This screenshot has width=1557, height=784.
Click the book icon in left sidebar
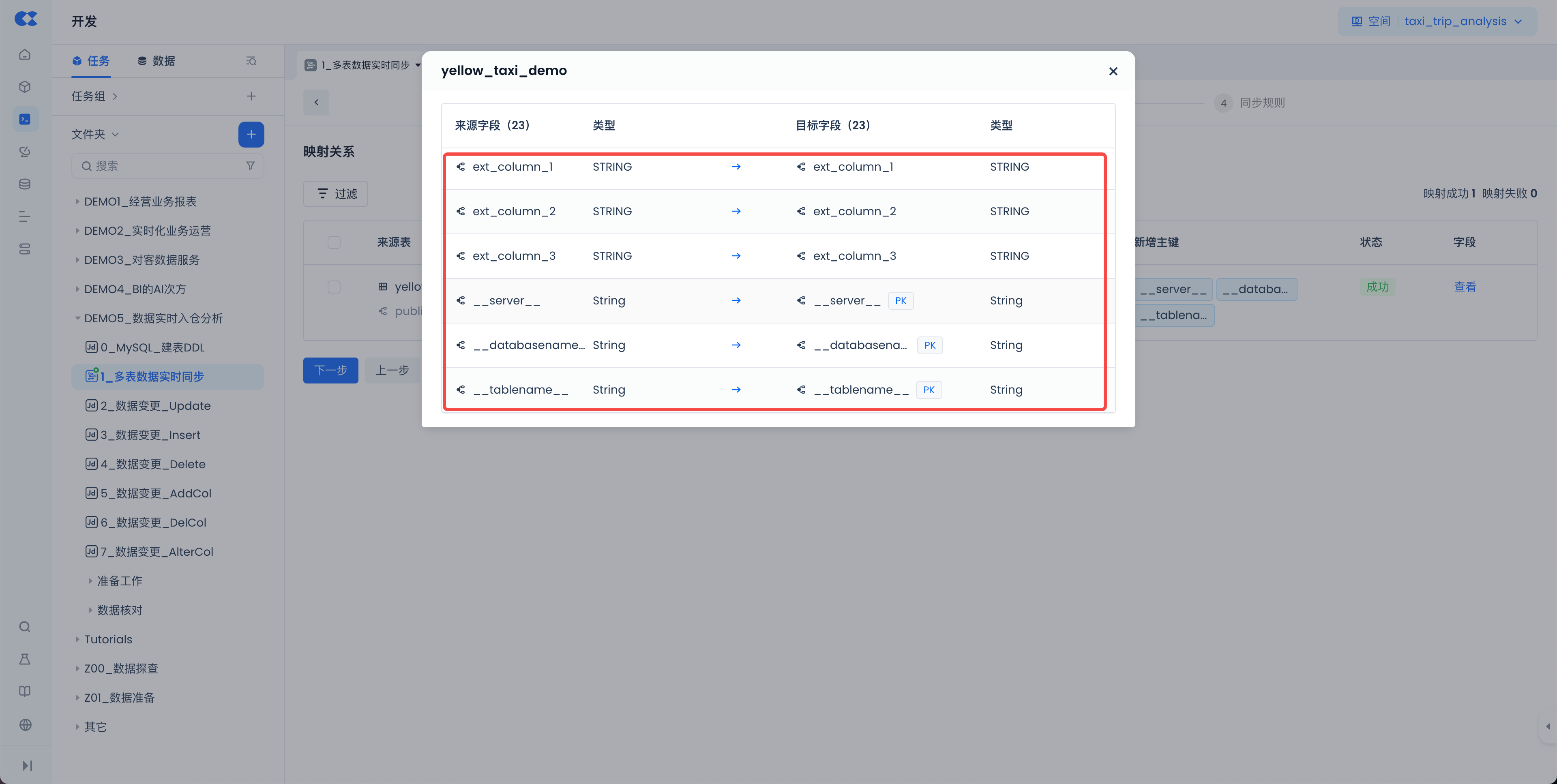[x=25, y=692]
